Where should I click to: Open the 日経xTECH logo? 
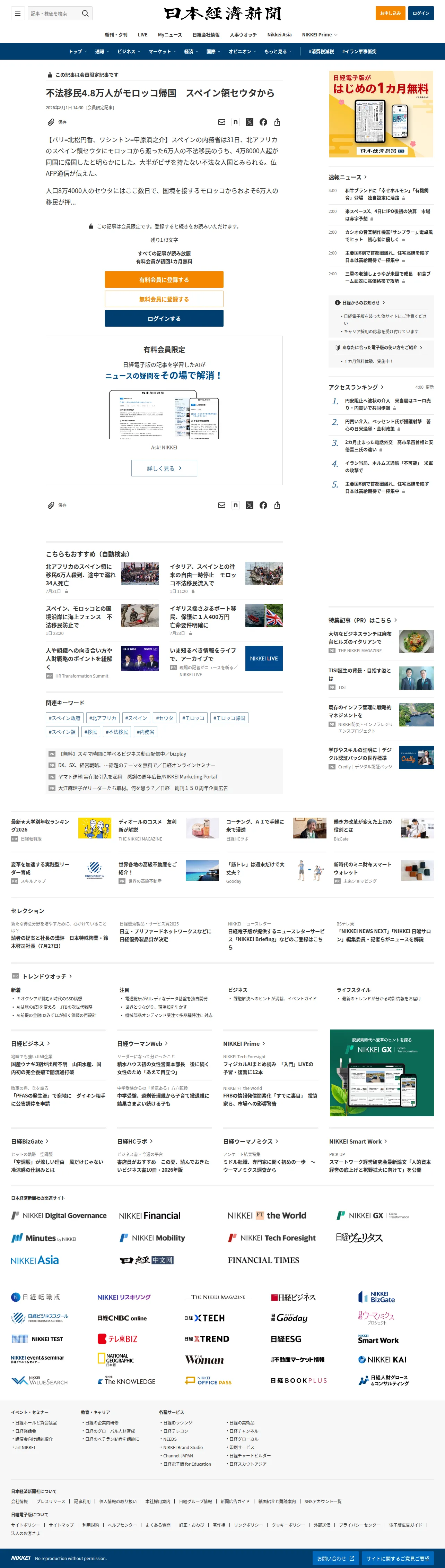pyautogui.click(x=204, y=1318)
